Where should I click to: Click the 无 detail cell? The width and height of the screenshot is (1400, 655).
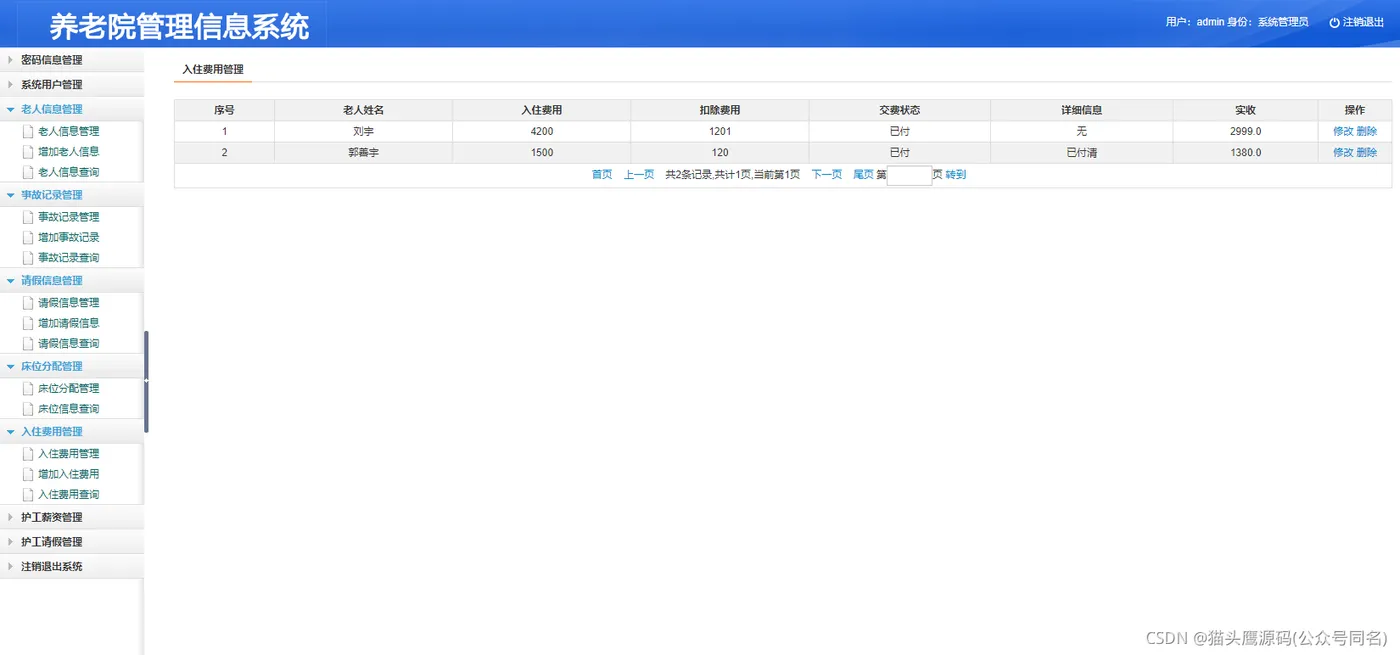[1082, 131]
